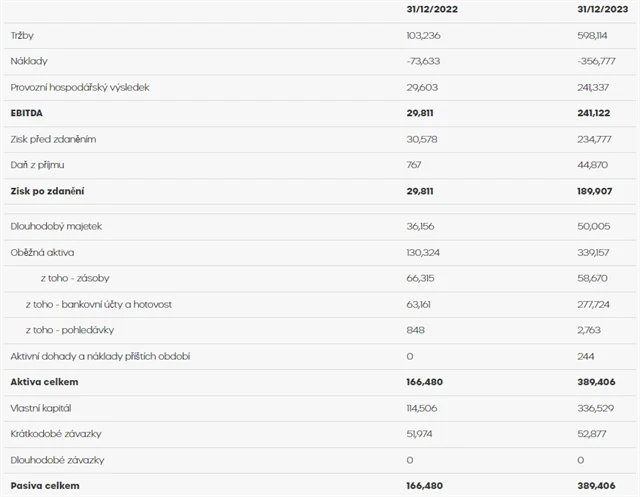Click the Vlastní kapitál row label
Viewport: 640px width, 497px height.
point(41,408)
